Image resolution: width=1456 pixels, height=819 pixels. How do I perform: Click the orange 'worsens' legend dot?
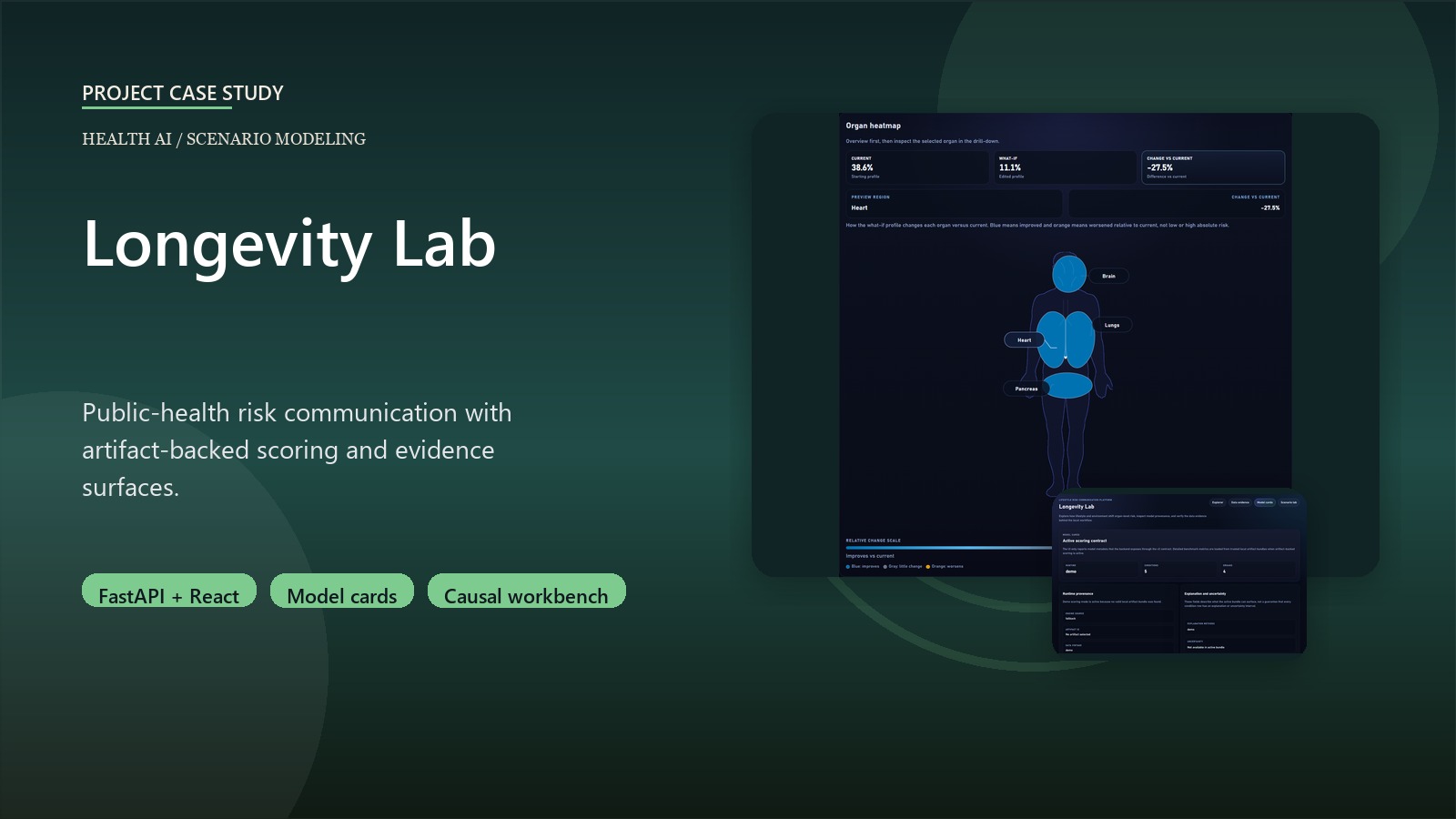pos(928,567)
